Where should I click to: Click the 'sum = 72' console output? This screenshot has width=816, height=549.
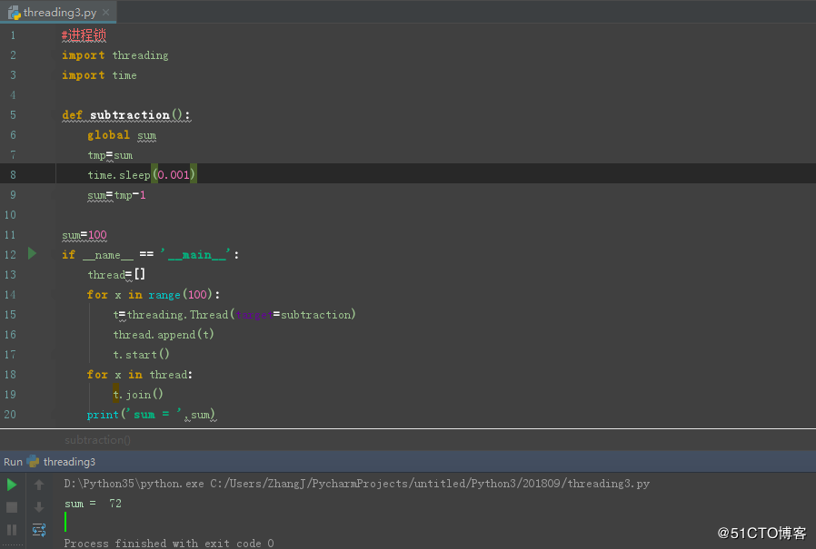pos(93,503)
